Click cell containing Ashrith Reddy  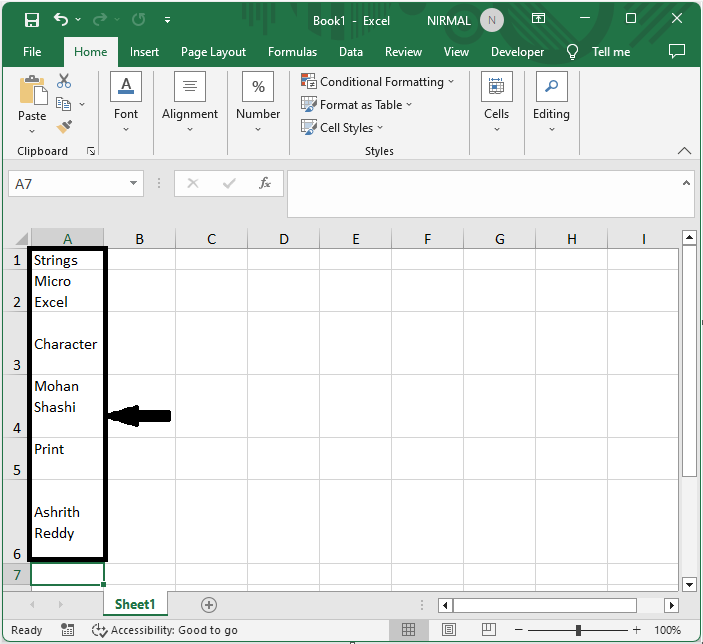[67, 521]
